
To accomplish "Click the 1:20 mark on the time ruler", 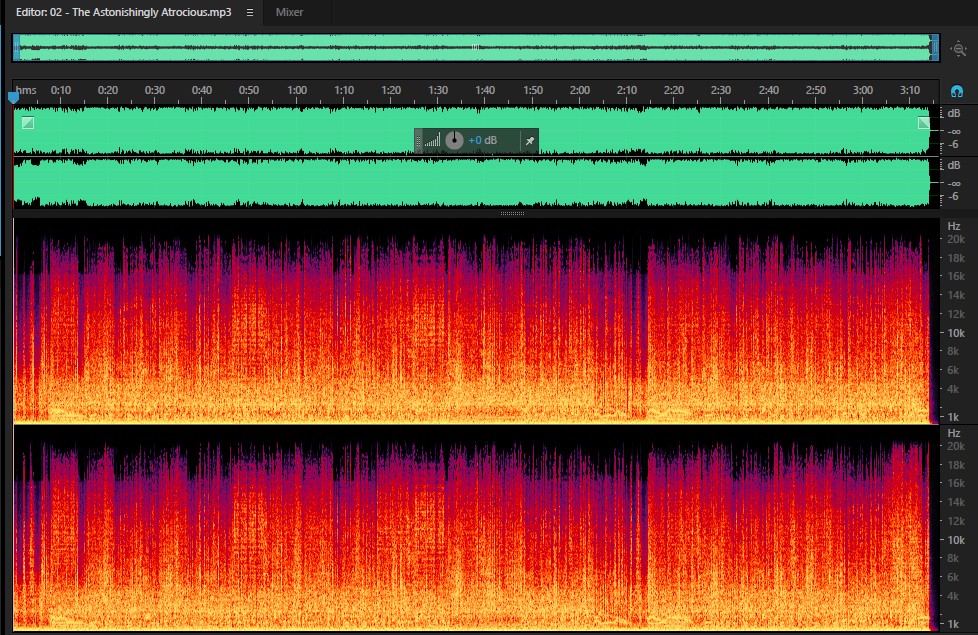I will (391, 90).
